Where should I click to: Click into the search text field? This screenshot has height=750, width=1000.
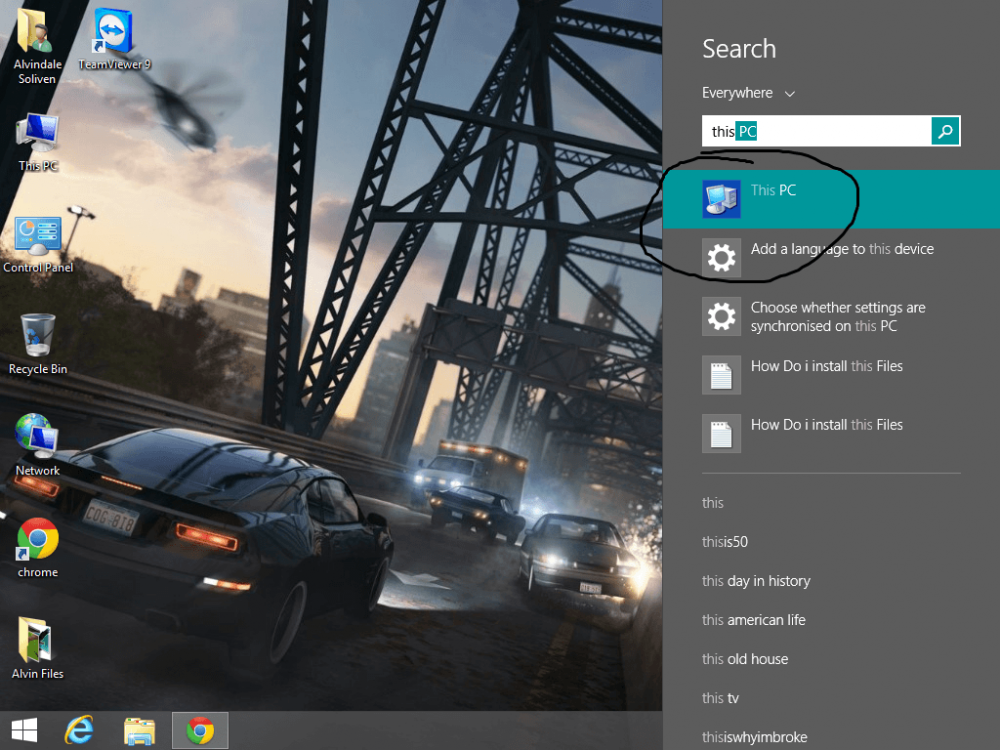coord(816,131)
